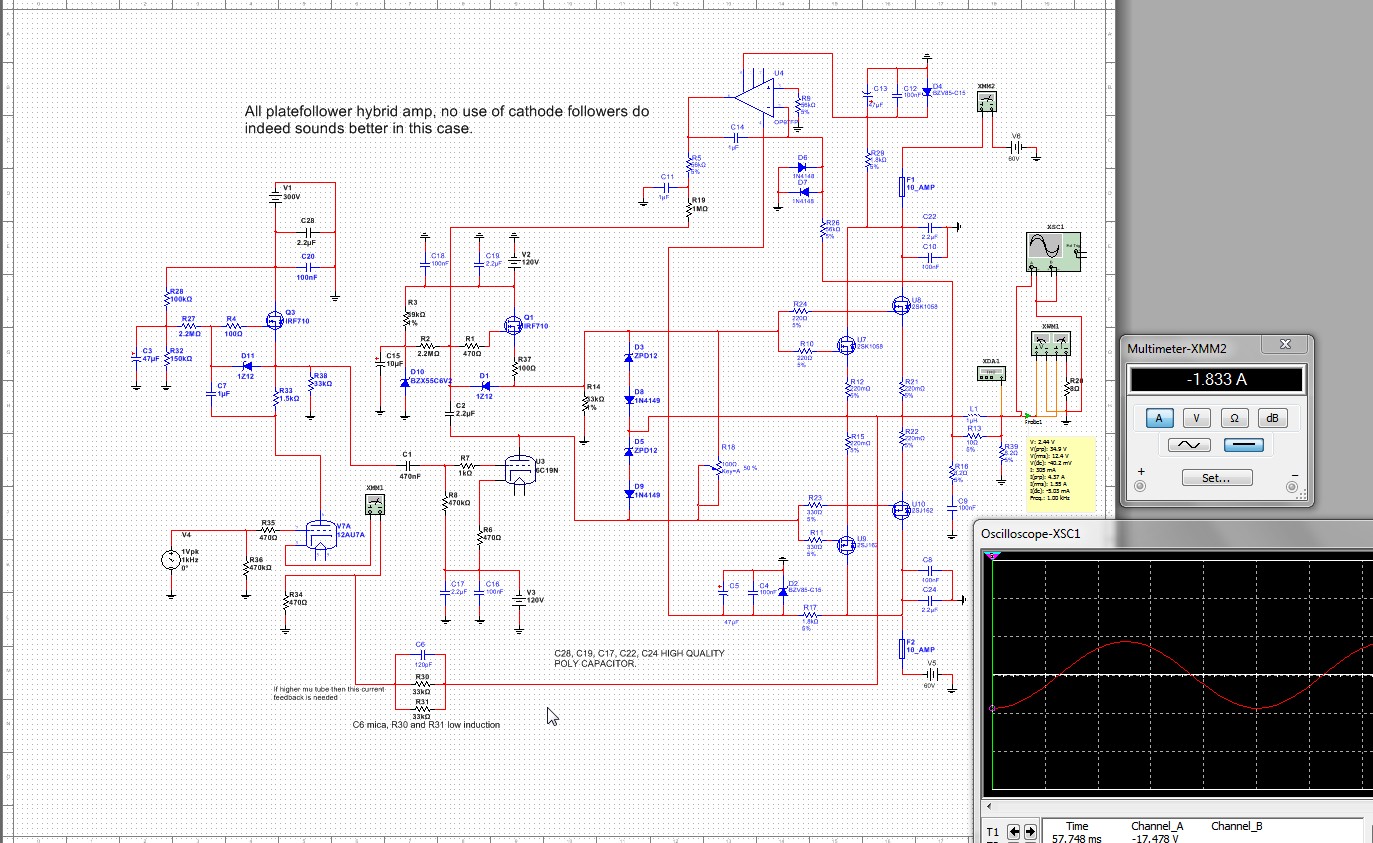
Task: Select the Probe1 measurement probe arrow
Action: tap(1028, 415)
